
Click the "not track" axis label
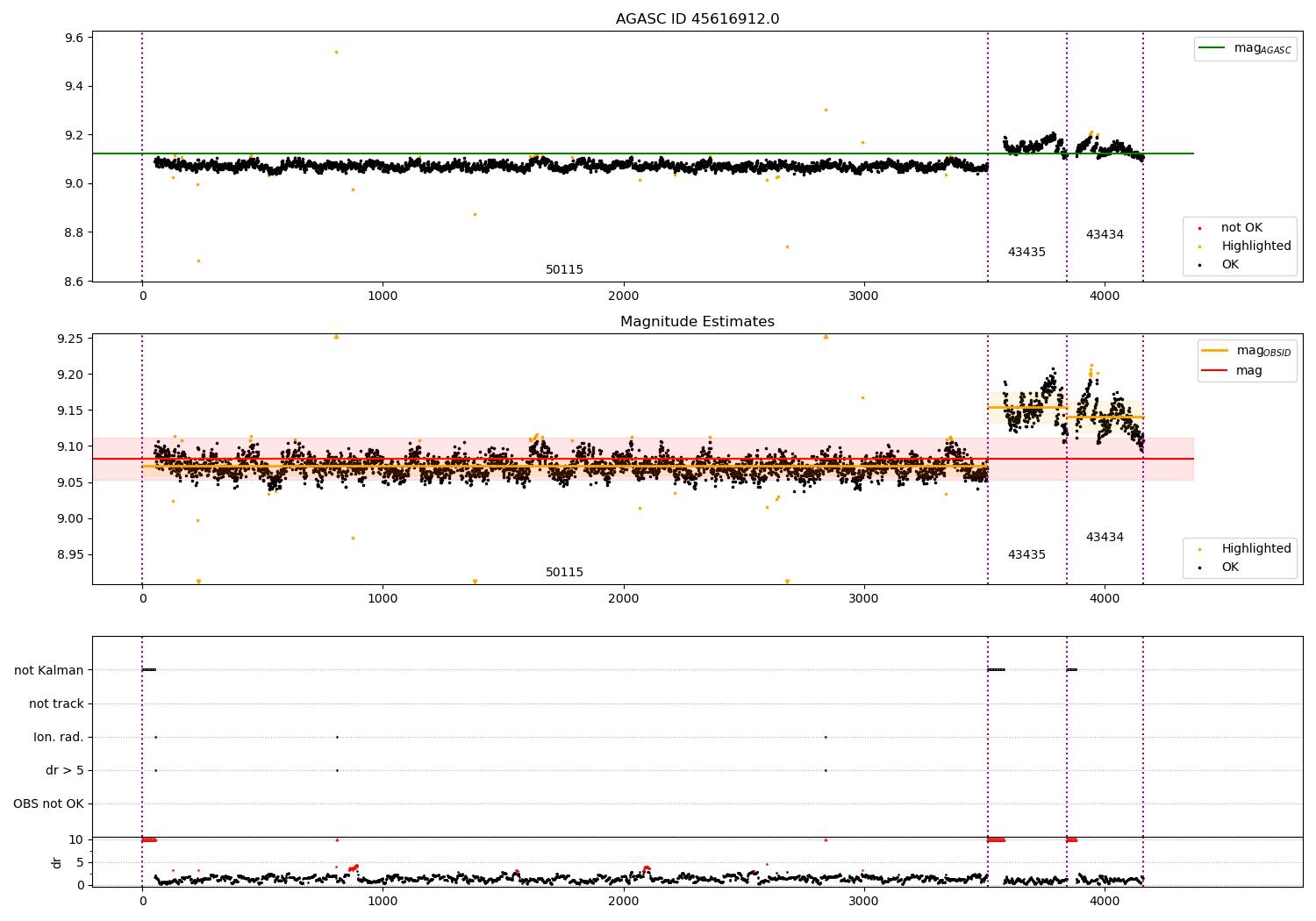click(56, 704)
